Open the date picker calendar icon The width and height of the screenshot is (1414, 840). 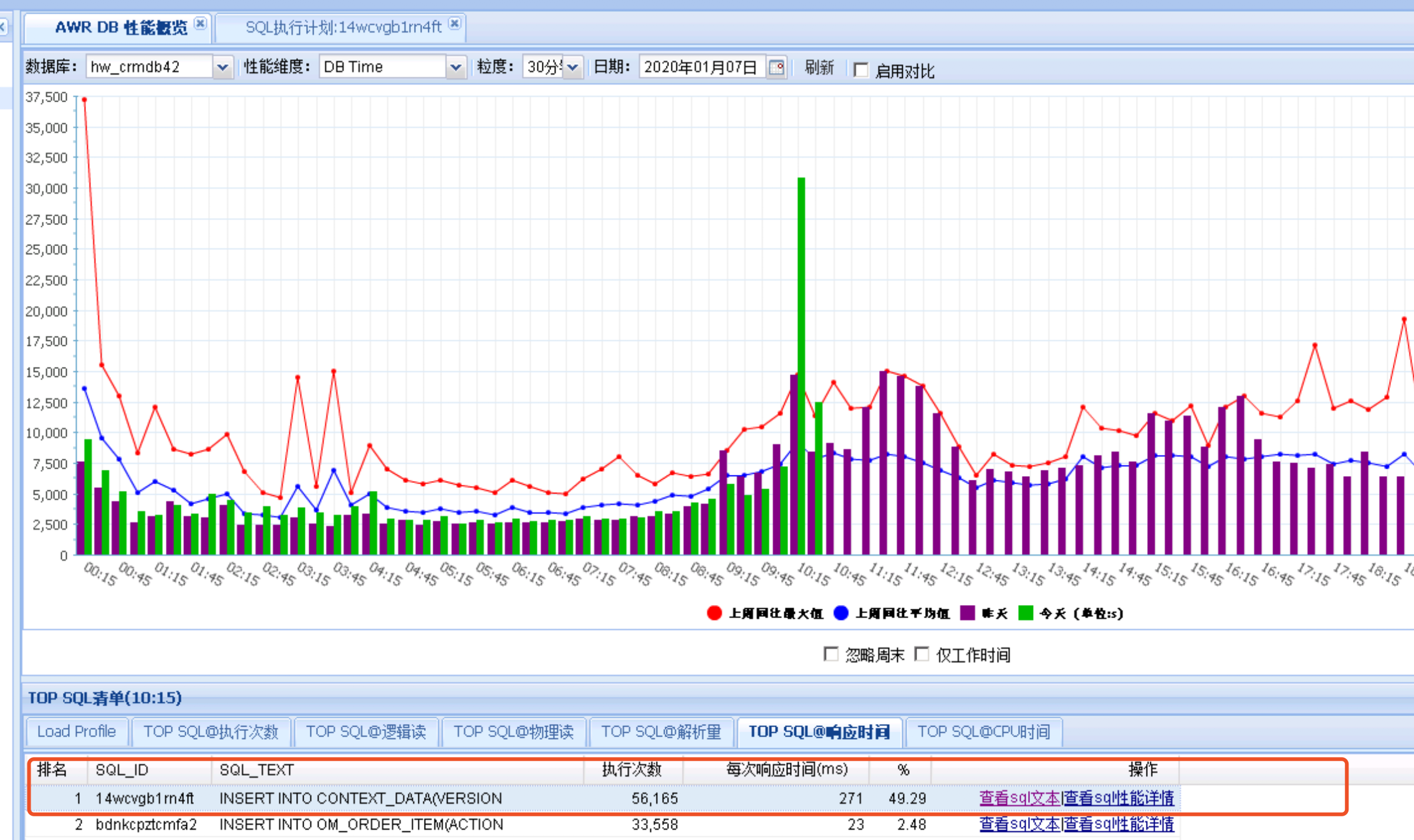(776, 67)
